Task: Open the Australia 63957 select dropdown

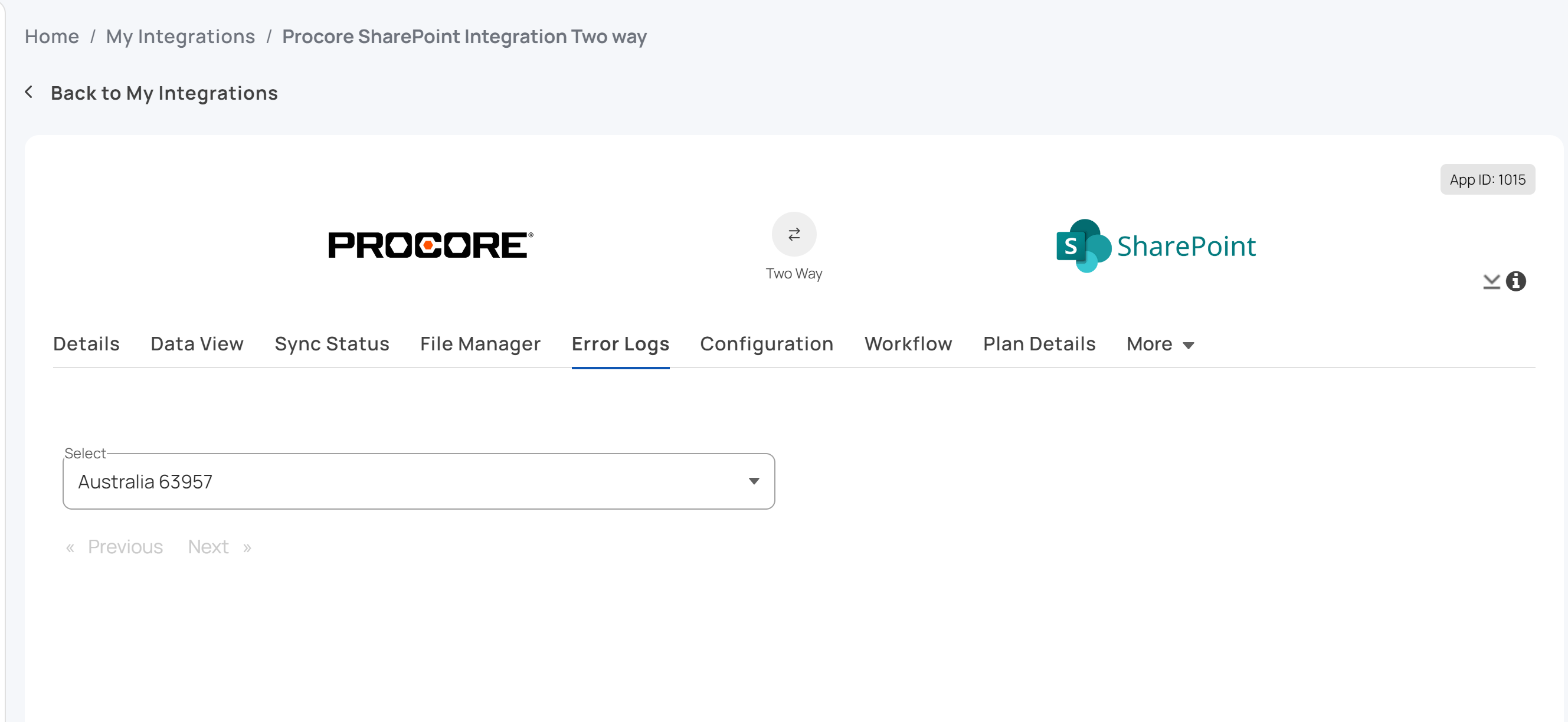Action: [x=419, y=481]
